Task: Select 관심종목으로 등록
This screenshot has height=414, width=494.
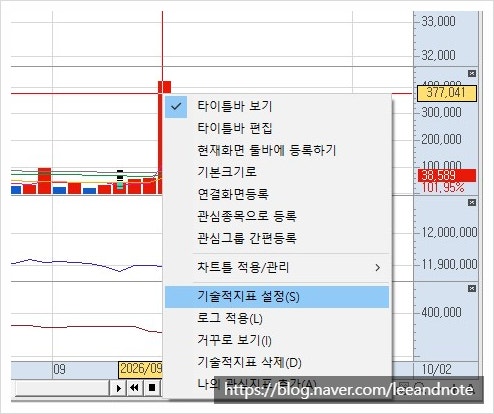Action: tap(277, 216)
